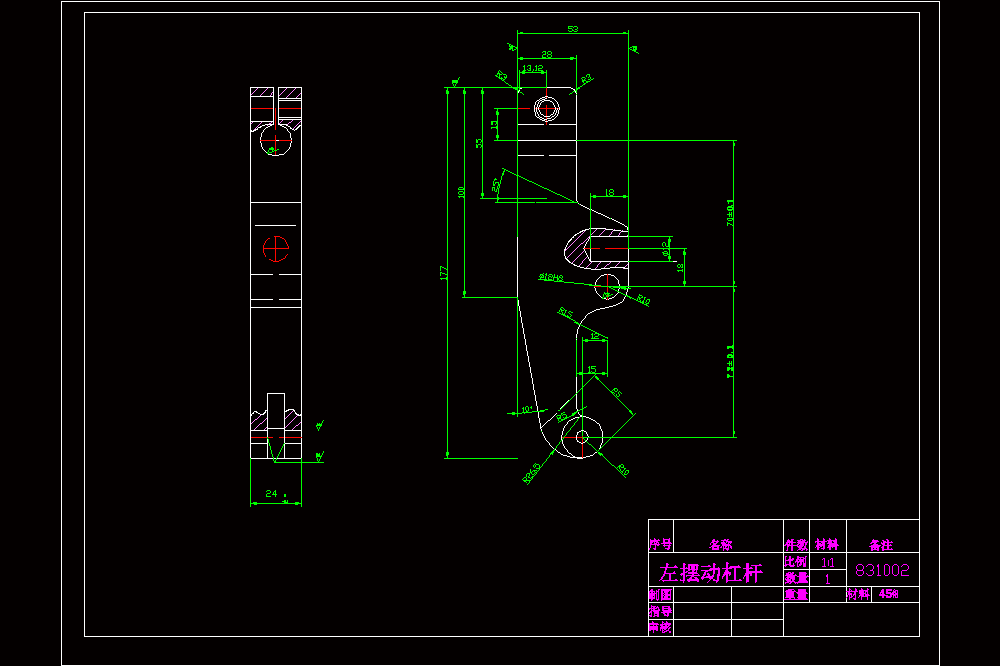The image size is (1000, 666).
Task: Click the "名称" title block header
Action: coord(721,544)
